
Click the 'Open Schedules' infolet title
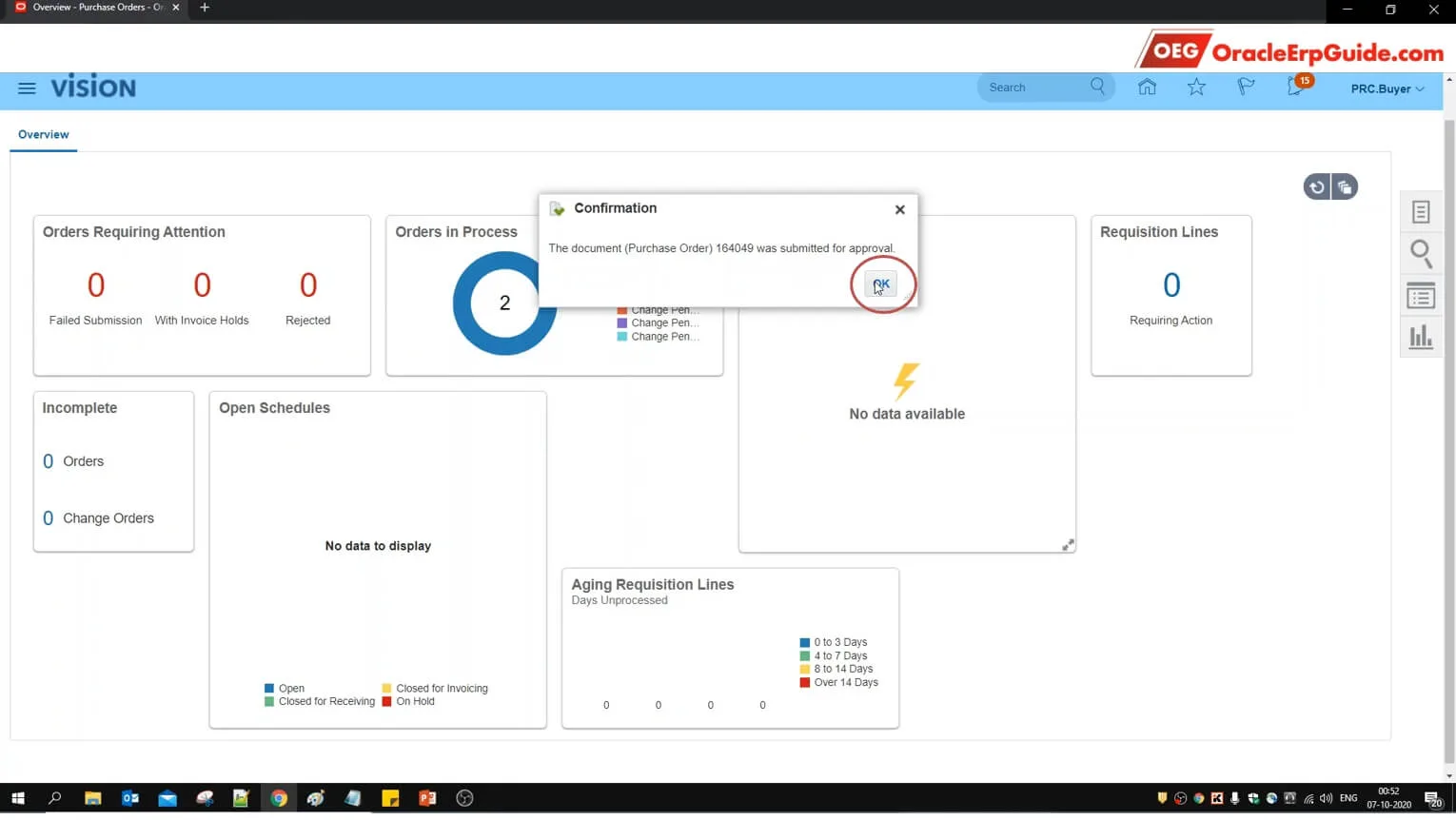[x=274, y=408]
